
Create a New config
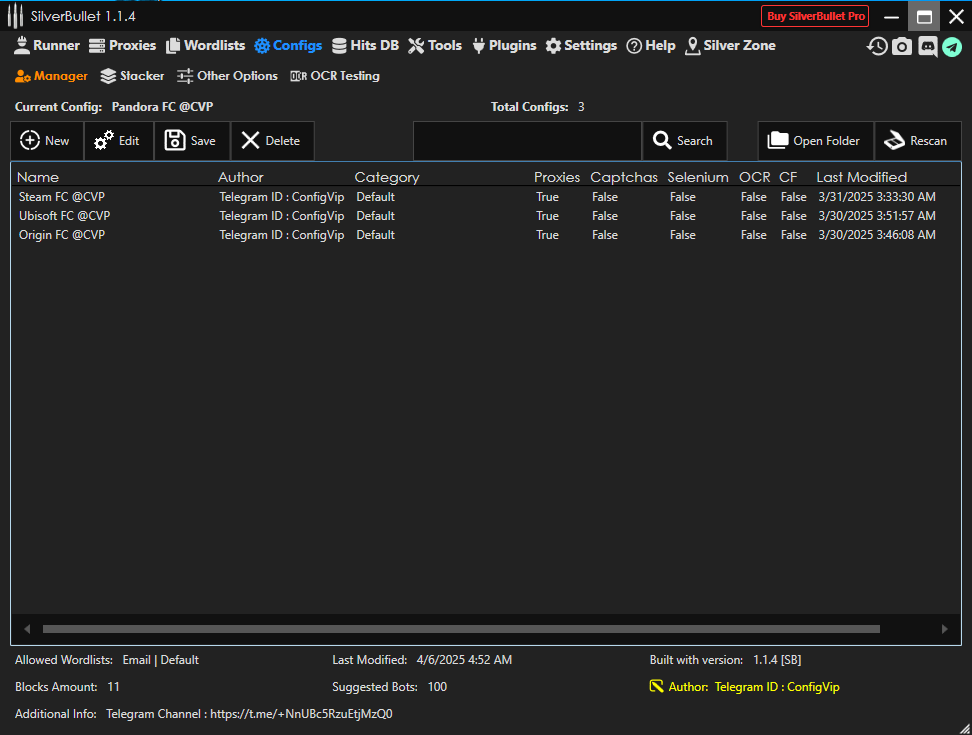pyautogui.click(x=46, y=141)
